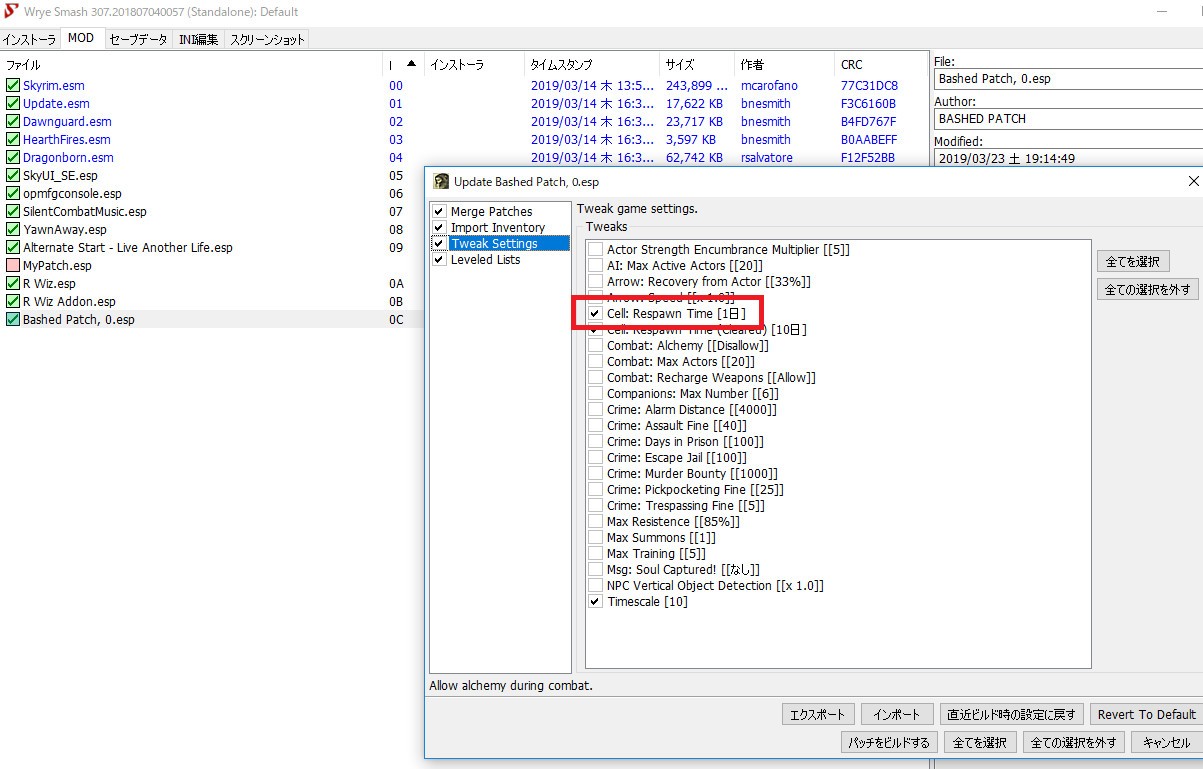
Task: Open the スクリーンショット tab
Action: point(266,39)
